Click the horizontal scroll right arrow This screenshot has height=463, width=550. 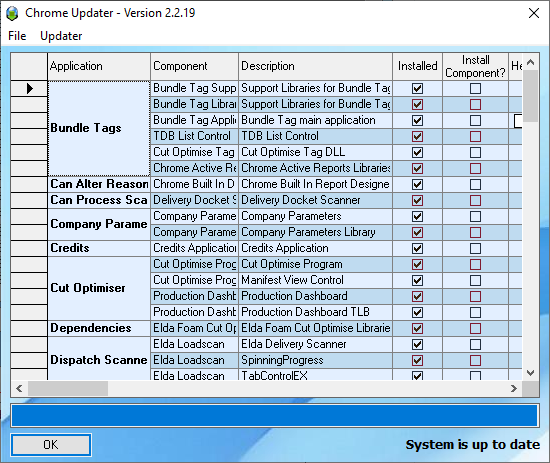tap(514, 388)
